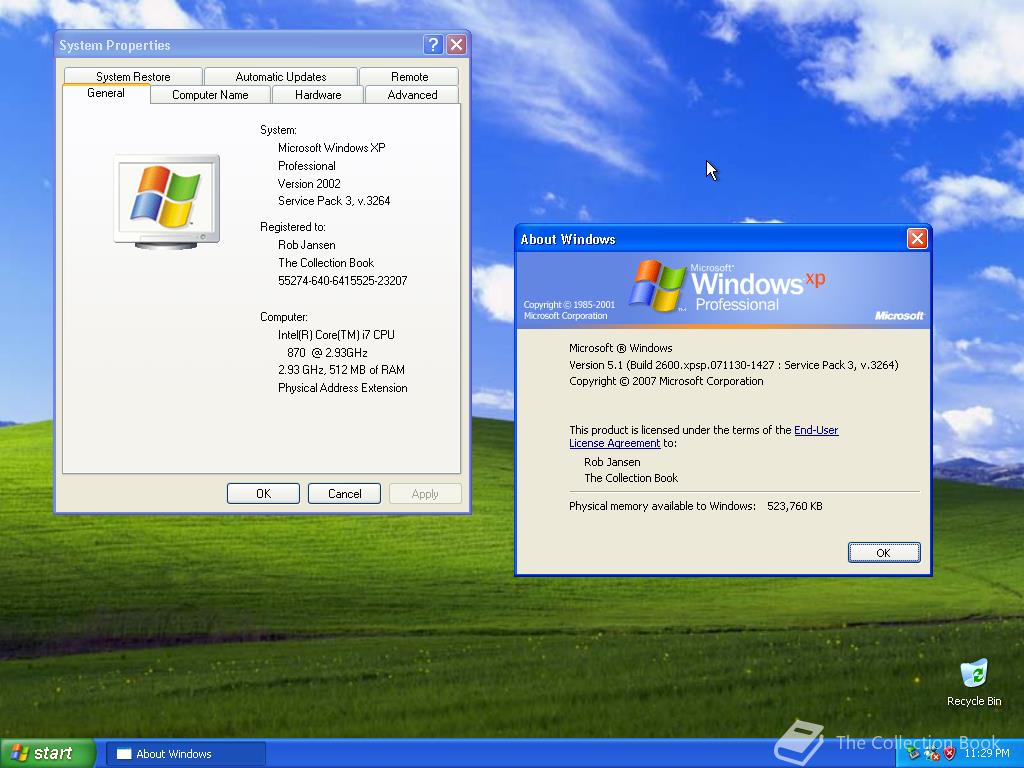Open the Windows Update tray icon
The image size is (1024, 768).
912,753
